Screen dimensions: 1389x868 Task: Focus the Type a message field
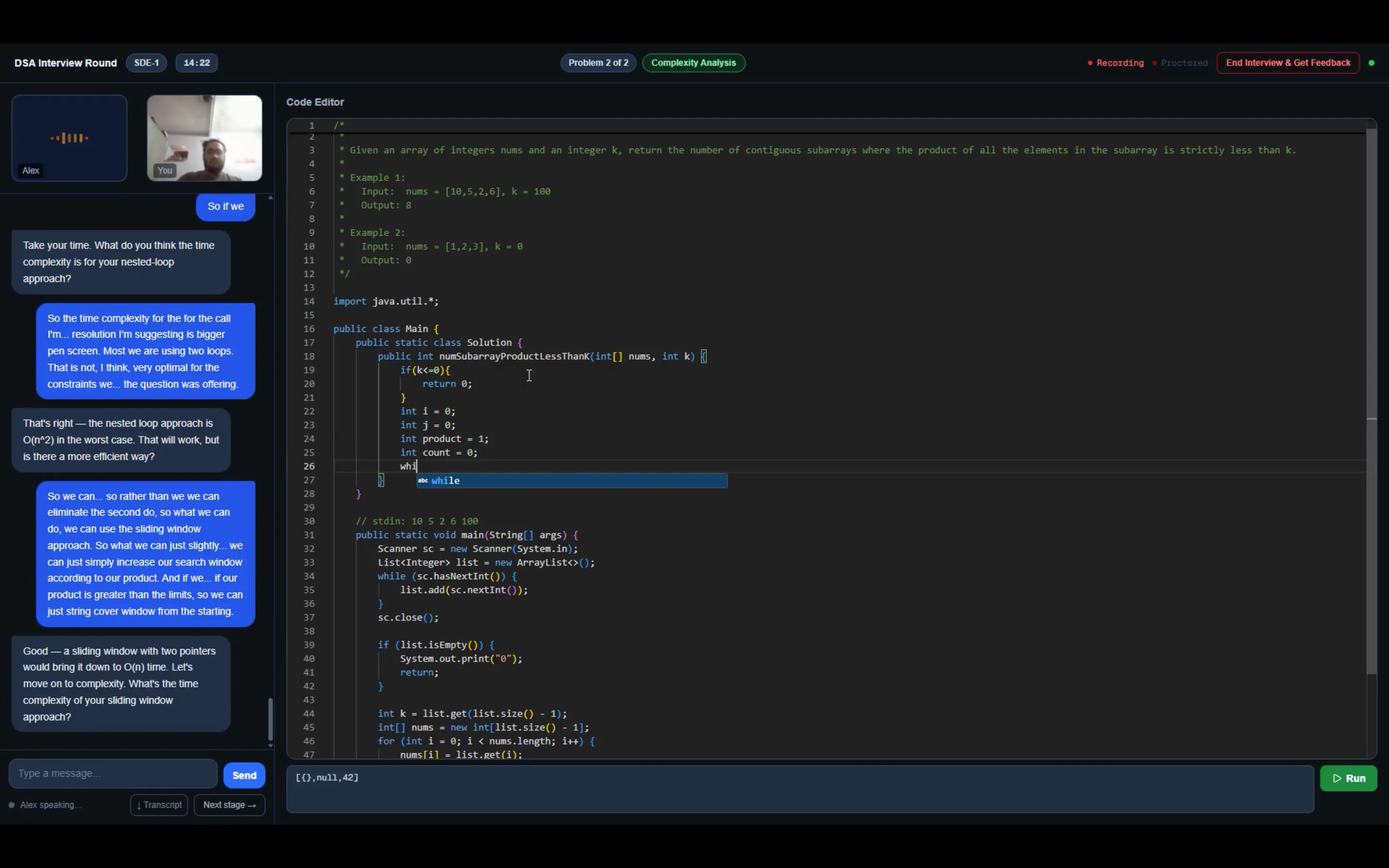(x=113, y=774)
